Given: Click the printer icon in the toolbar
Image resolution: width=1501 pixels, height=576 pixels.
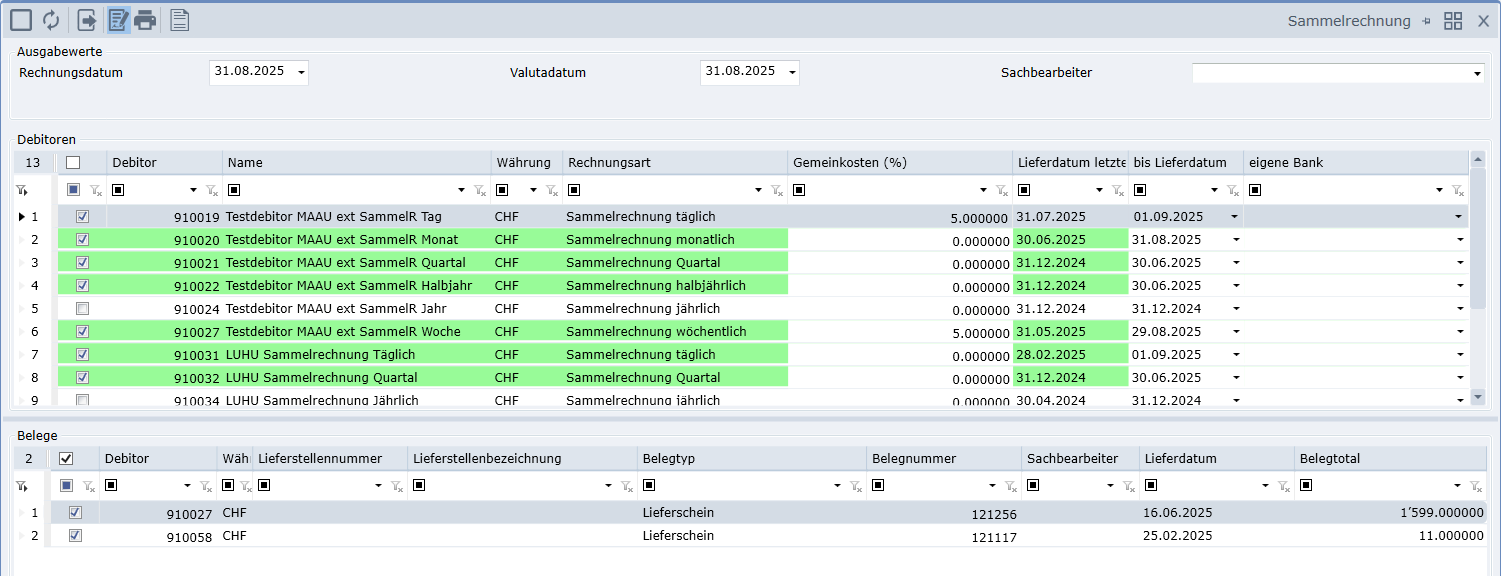Looking at the screenshot, I should [146, 20].
